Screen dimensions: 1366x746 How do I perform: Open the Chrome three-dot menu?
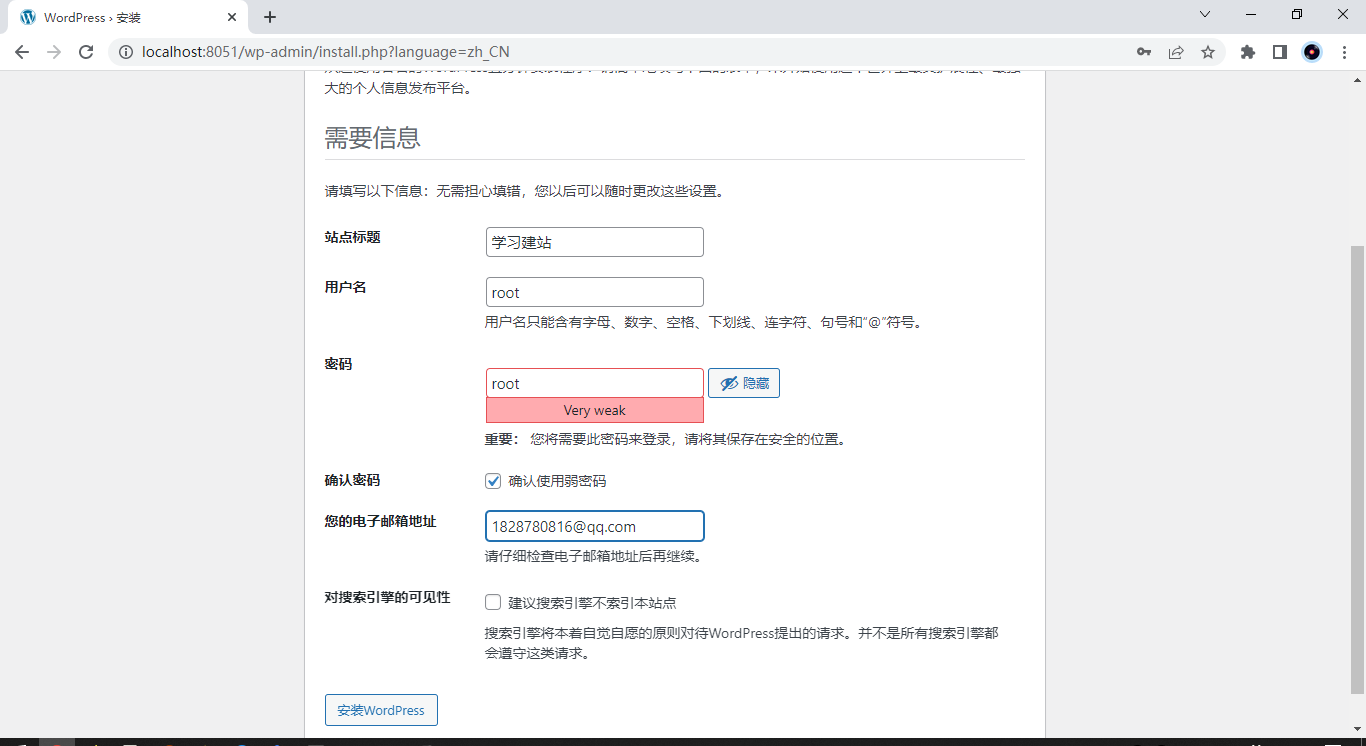1344,52
